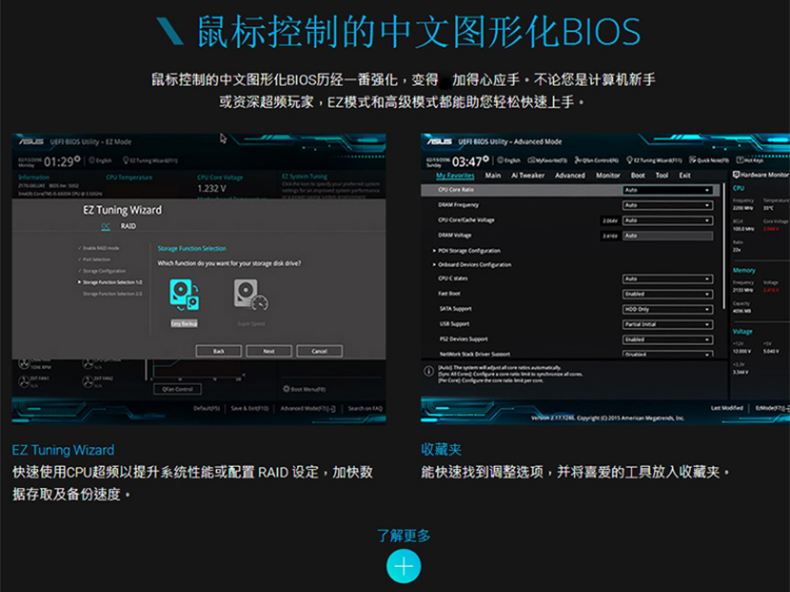The image size is (790, 592).
Task: Open Hot Keys in the toolbar
Action: coord(750,160)
